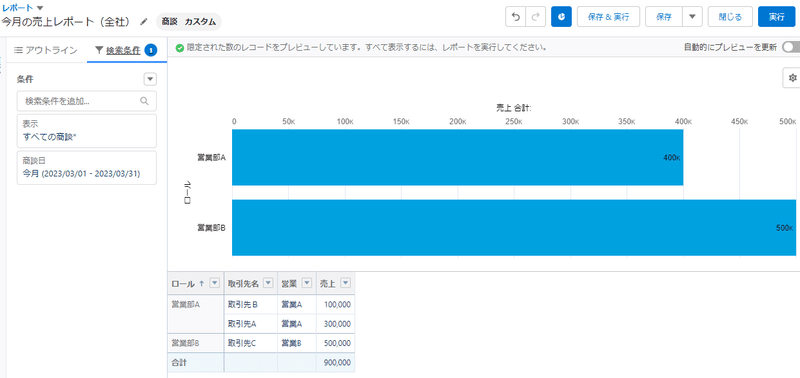Click 売上 合計 chart axis title

(x=514, y=108)
